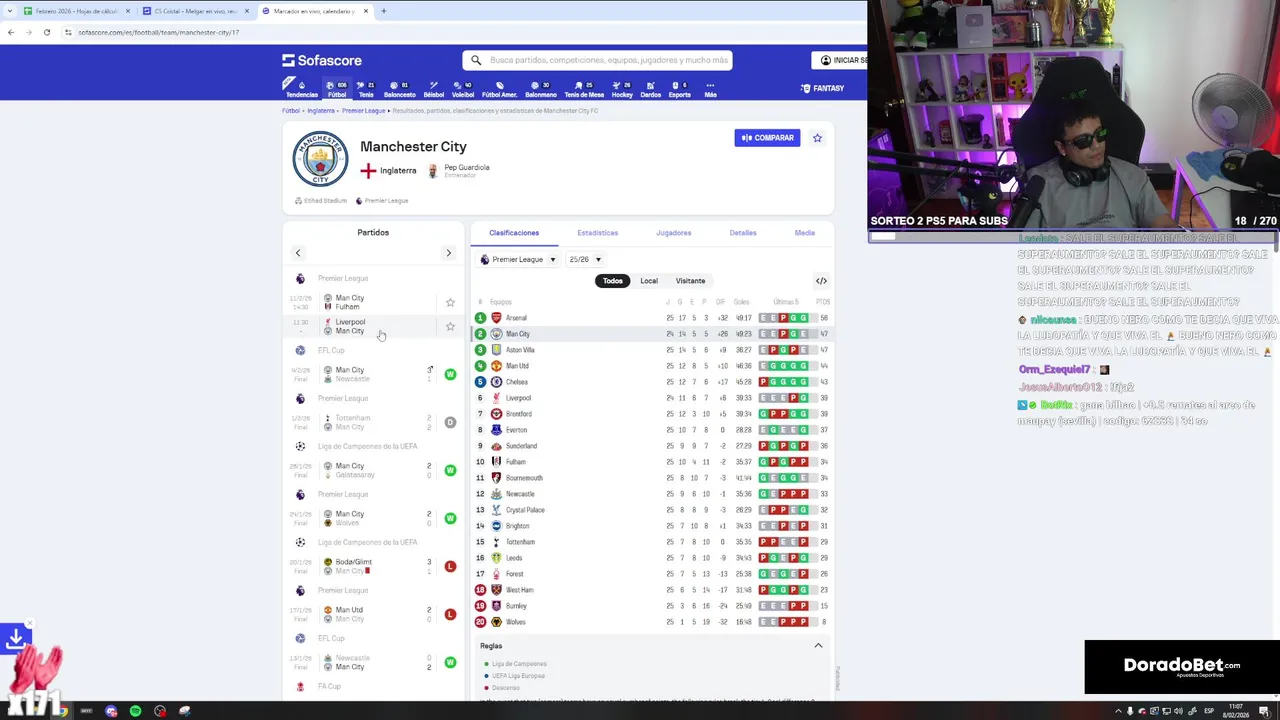Open the FANTASY link
Screen dimensions: 1280x720
coord(822,88)
